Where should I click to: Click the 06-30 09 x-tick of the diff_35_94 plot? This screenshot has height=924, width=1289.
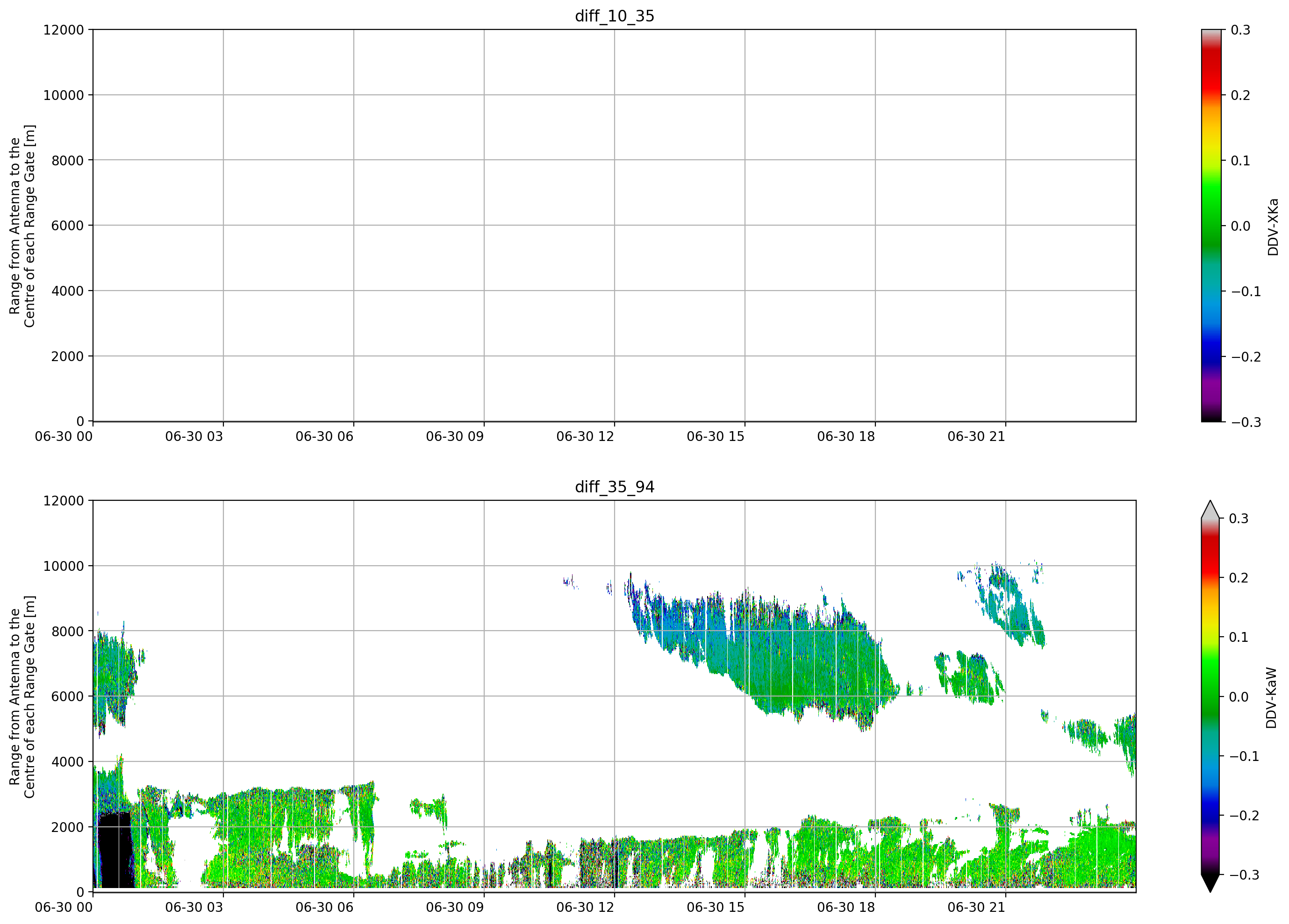[455, 907]
